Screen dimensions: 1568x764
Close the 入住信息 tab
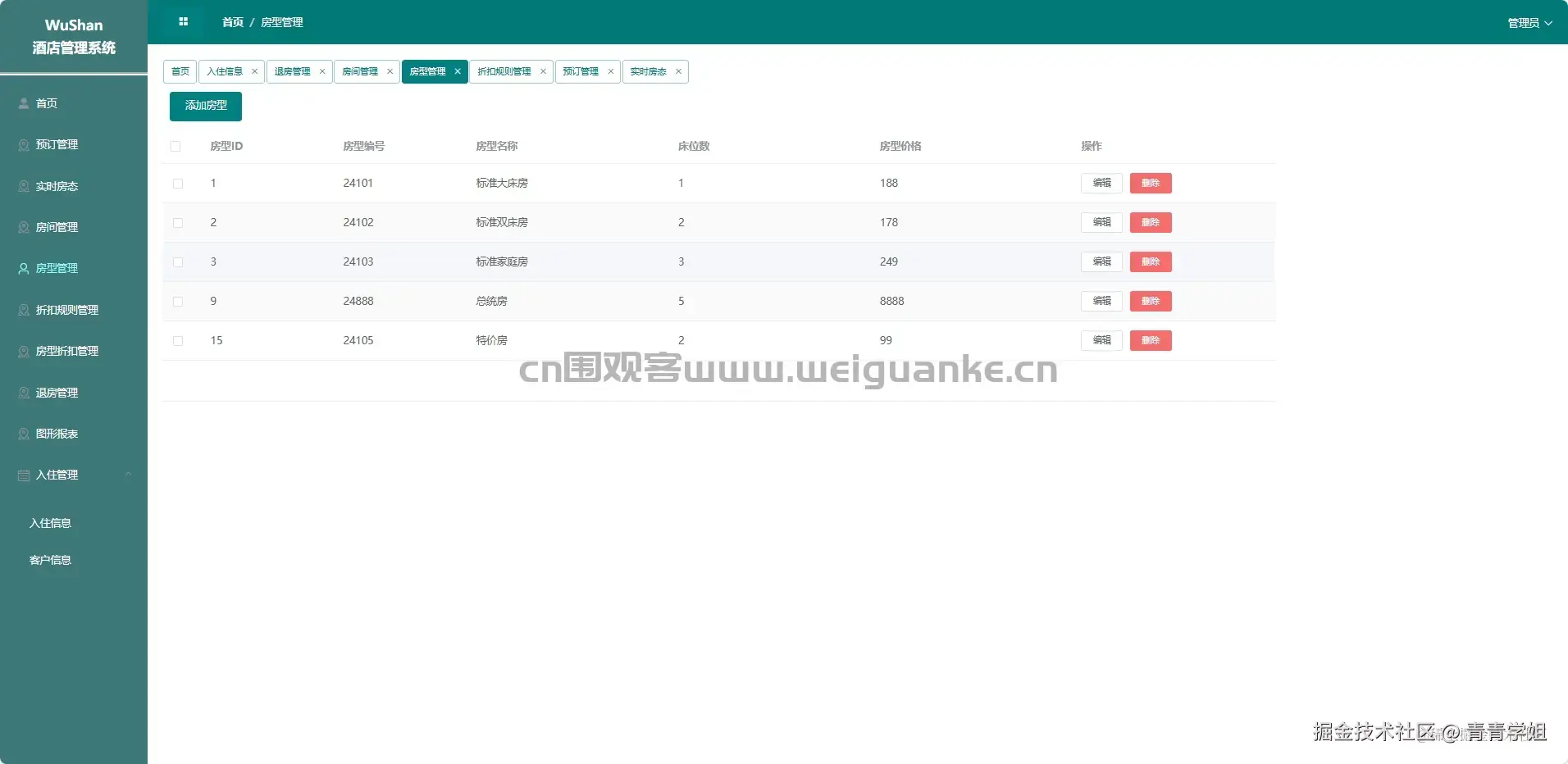(255, 71)
